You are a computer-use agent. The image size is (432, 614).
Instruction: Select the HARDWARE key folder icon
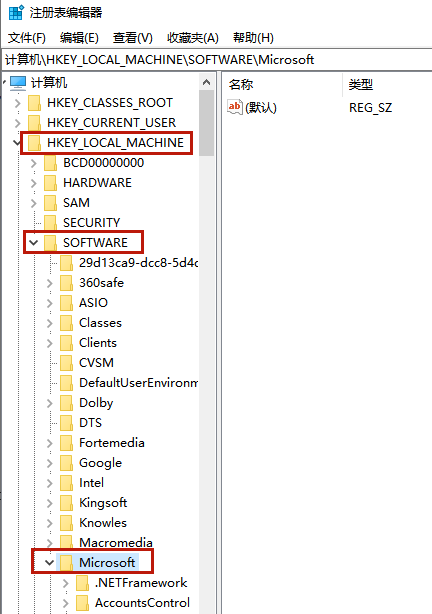tap(51, 183)
